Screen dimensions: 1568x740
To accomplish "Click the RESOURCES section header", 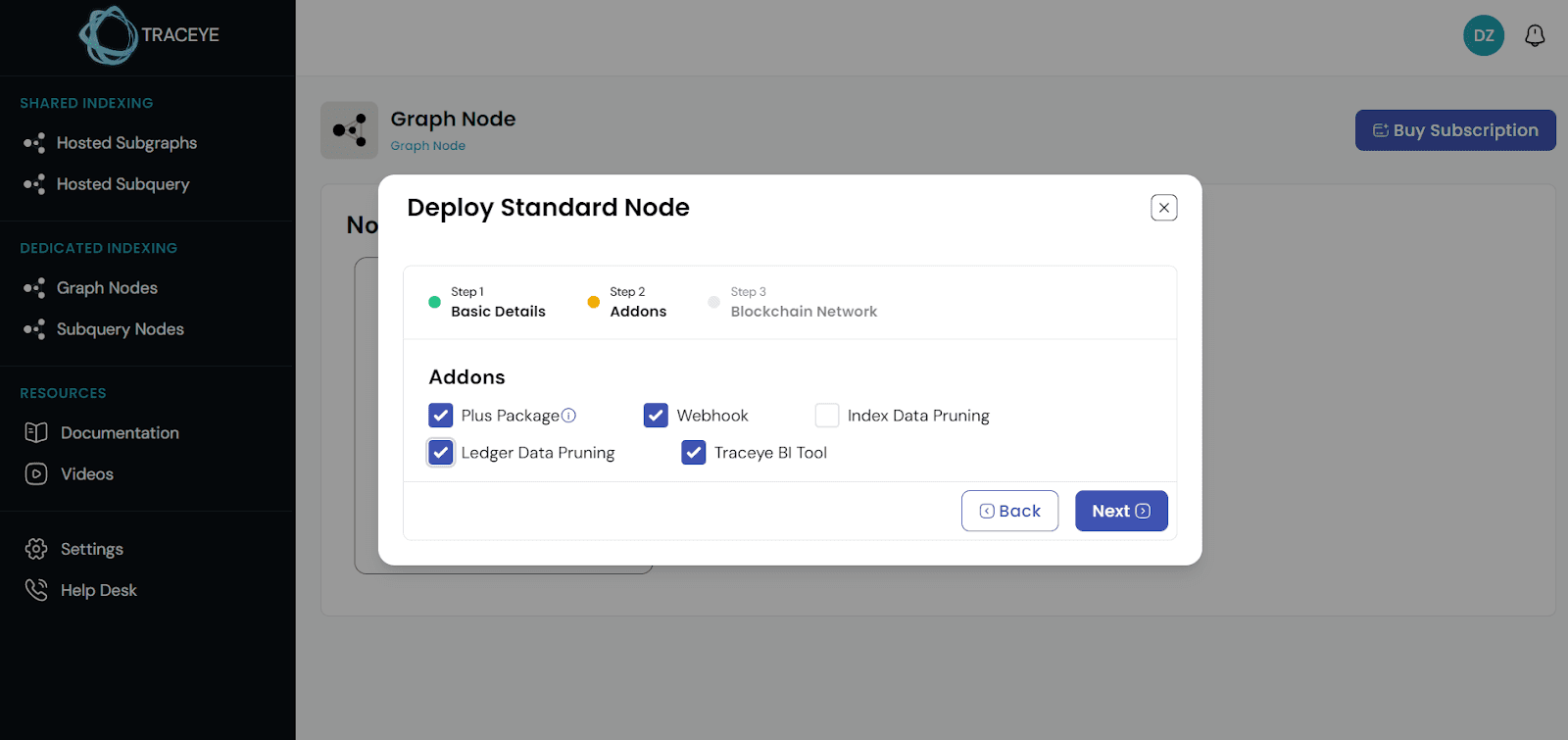I will click(63, 393).
